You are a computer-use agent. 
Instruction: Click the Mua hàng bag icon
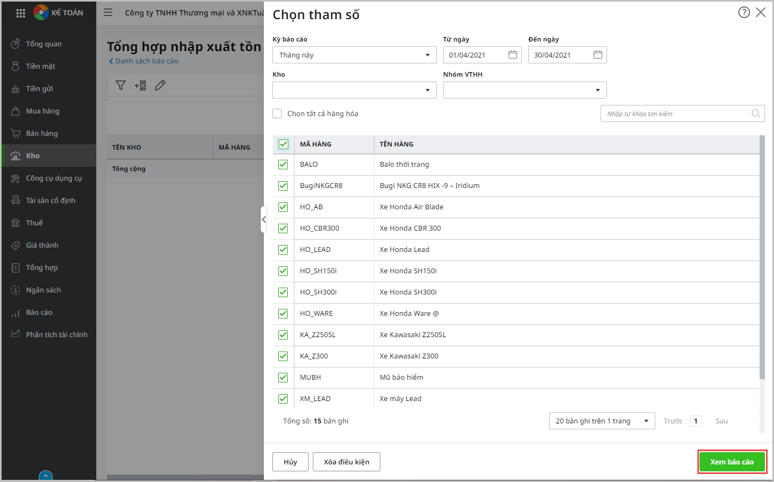point(15,111)
